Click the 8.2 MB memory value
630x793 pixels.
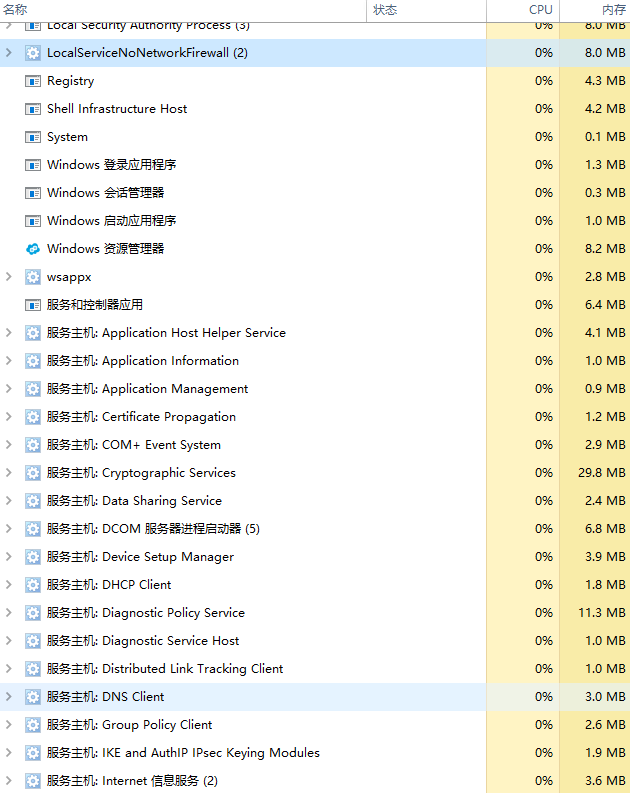click(x=605, y=249)
